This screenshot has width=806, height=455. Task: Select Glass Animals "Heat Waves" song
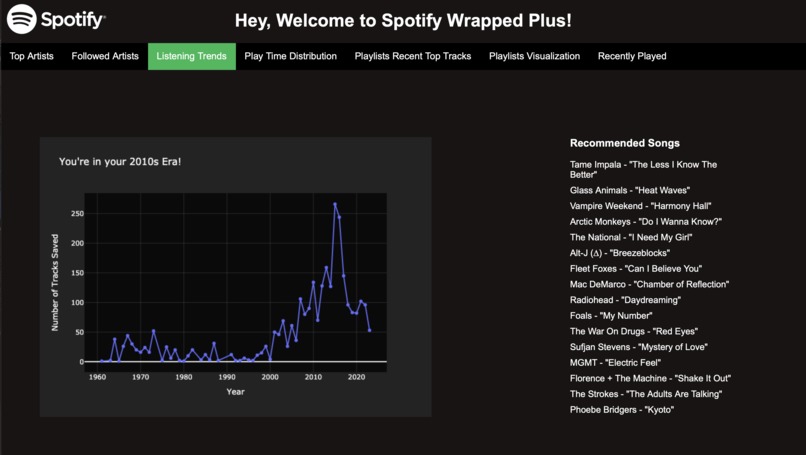tap(630, 190)
